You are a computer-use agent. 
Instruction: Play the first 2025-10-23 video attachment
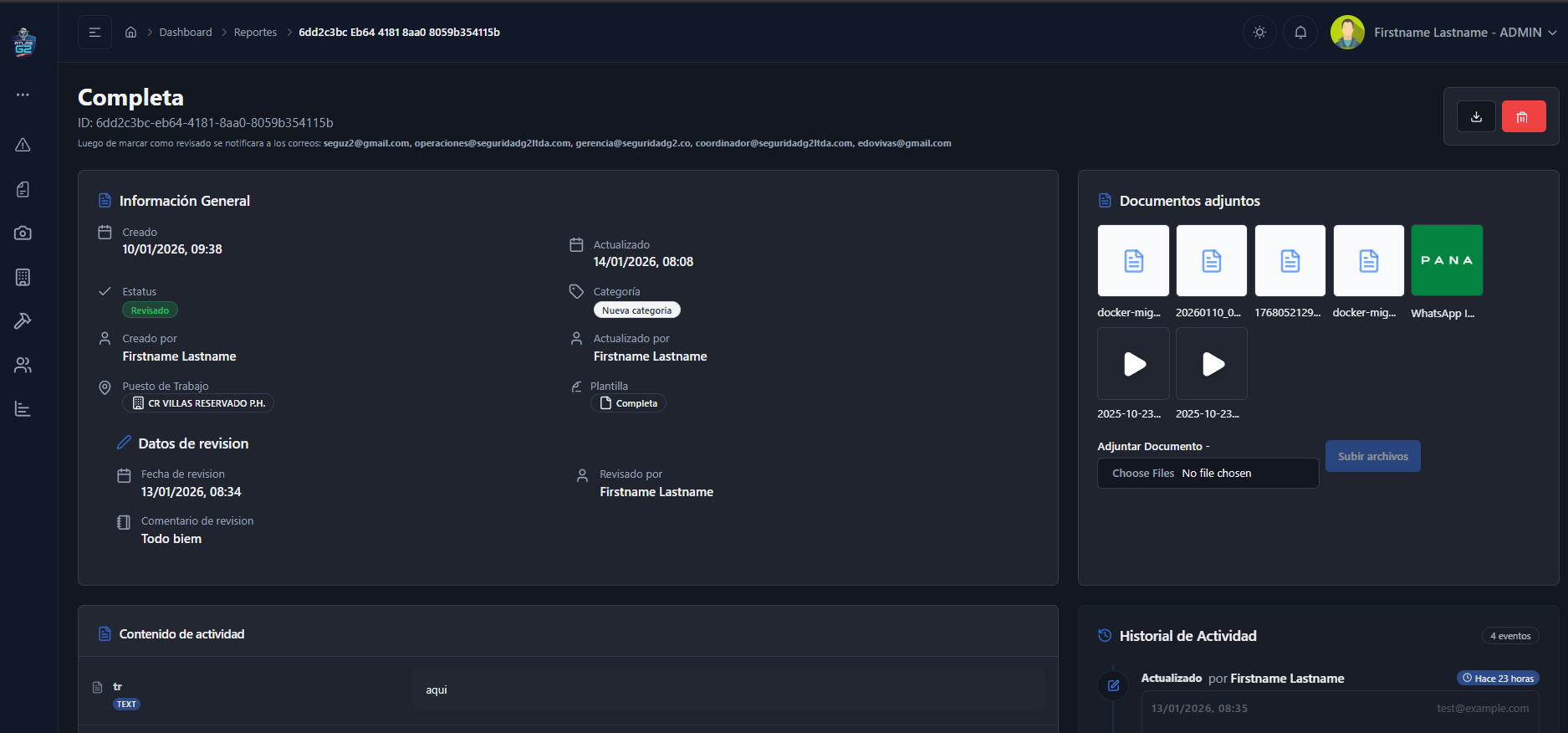(1133, 364)
